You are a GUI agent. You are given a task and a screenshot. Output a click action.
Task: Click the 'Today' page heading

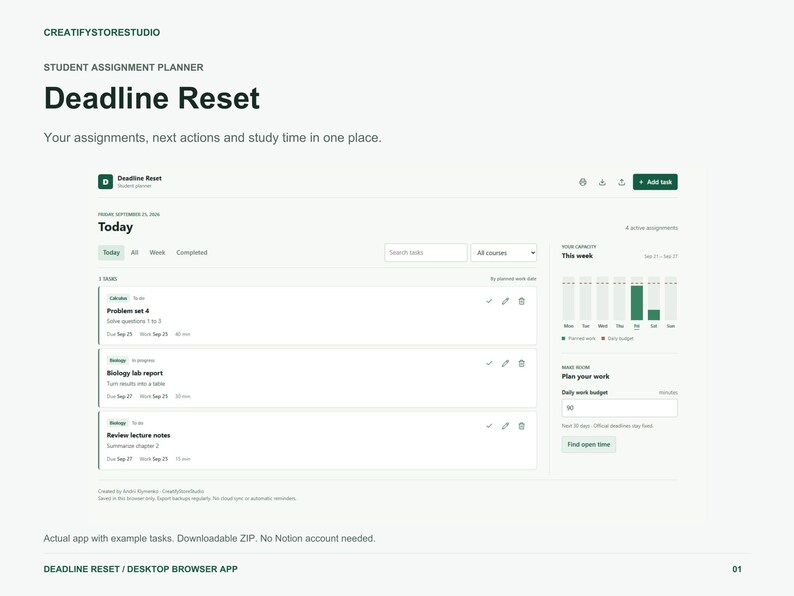point(115,227)
